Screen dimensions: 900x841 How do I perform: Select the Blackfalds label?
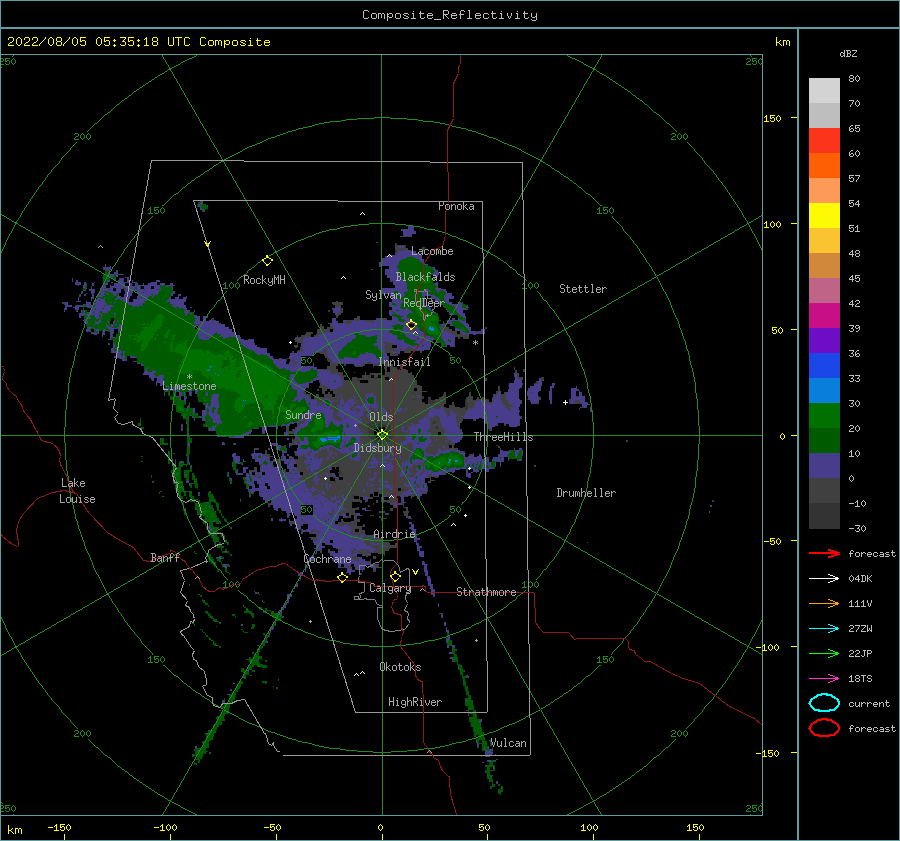[x=425, y=277]
